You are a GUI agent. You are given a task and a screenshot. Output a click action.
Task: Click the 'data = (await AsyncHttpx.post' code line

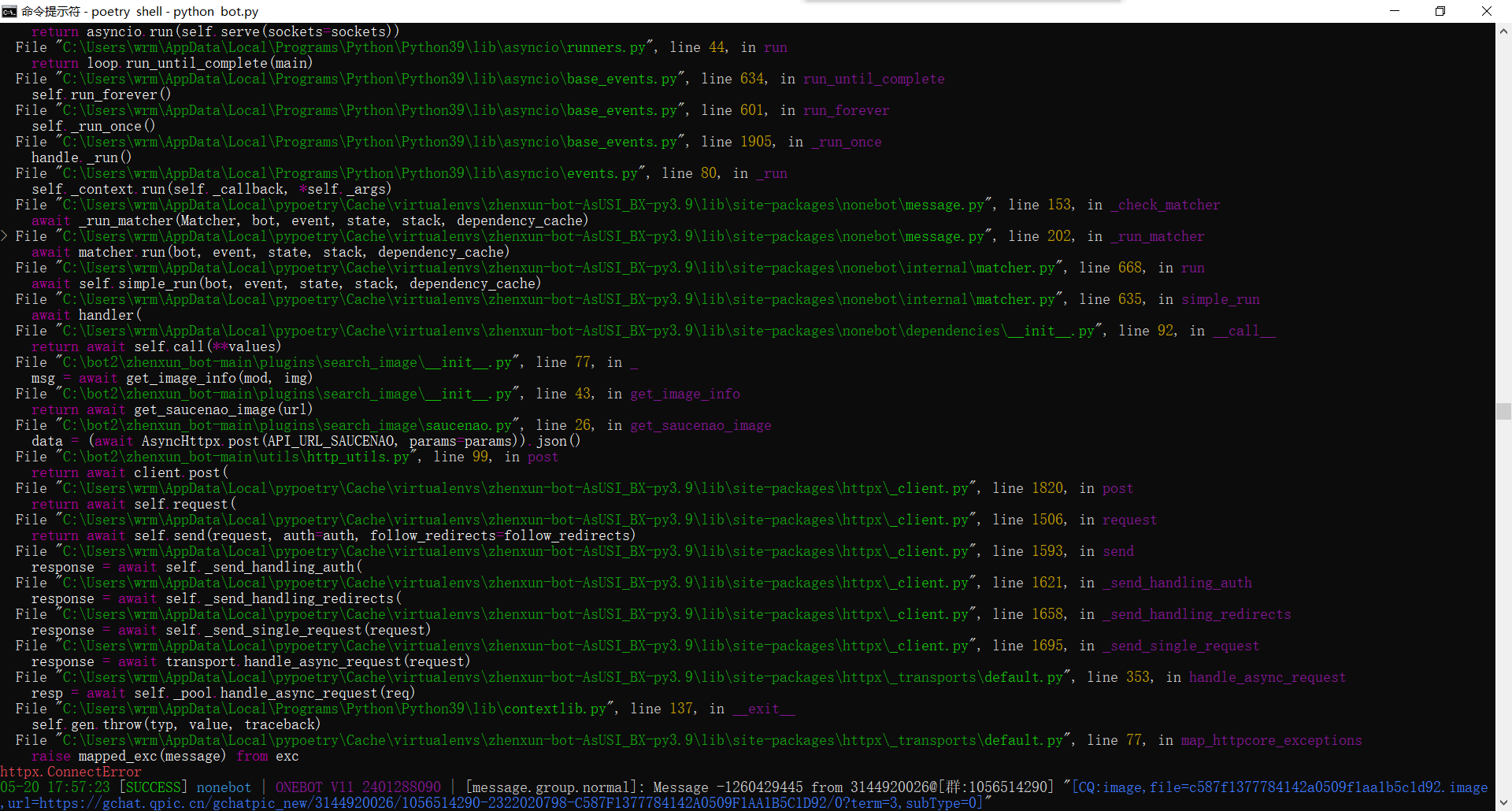[x=306, y=441]
